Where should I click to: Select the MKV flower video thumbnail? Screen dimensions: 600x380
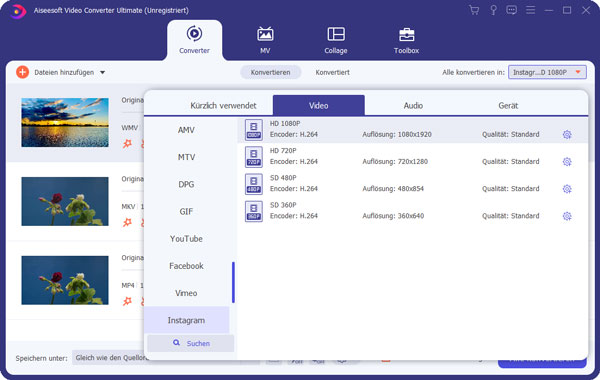click(x=65, y=201)
